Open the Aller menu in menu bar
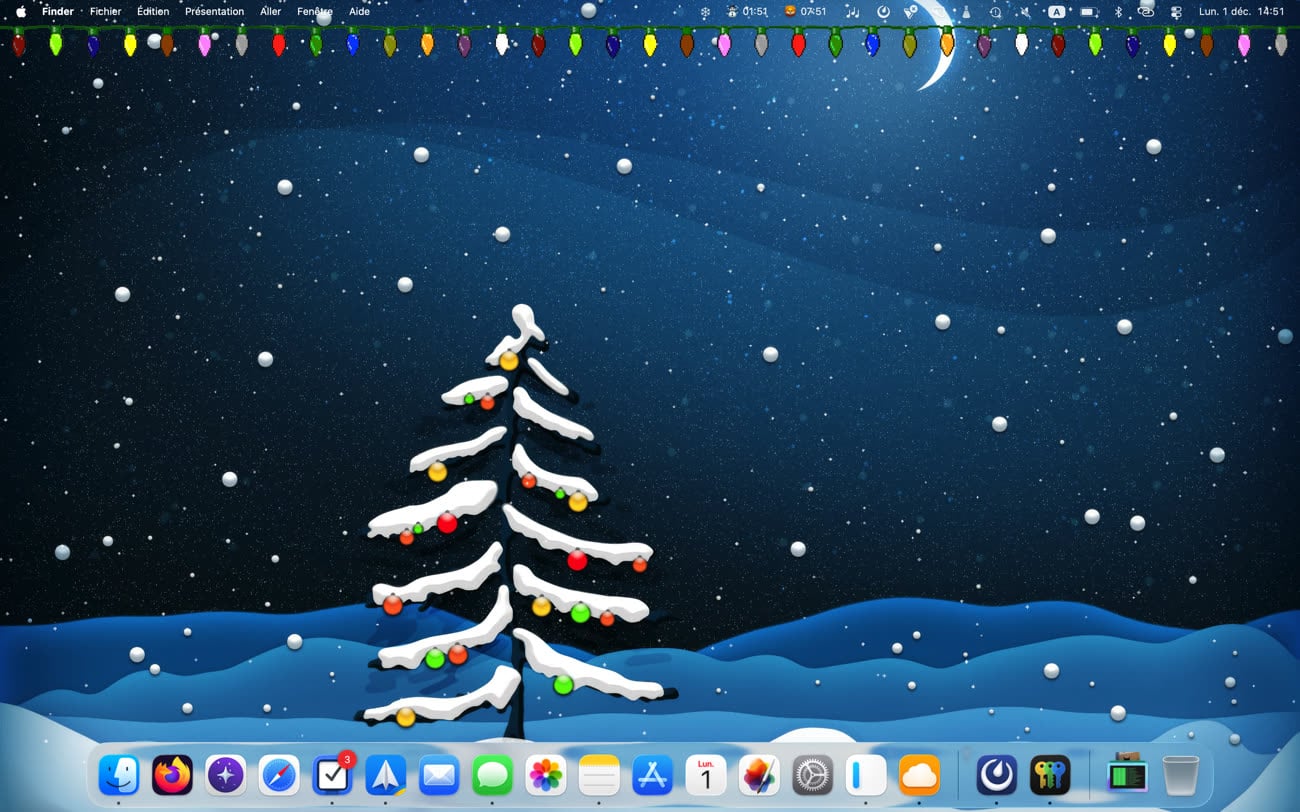 coord(270,12)
